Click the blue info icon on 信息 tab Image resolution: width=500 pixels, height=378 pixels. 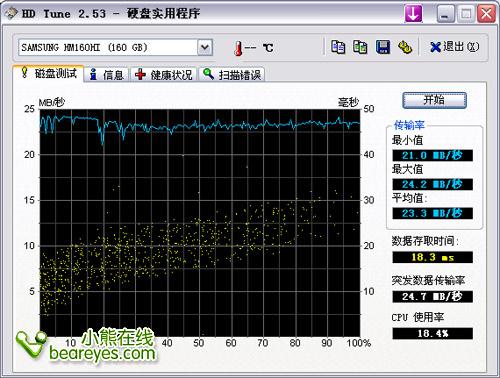click(93, 75)
